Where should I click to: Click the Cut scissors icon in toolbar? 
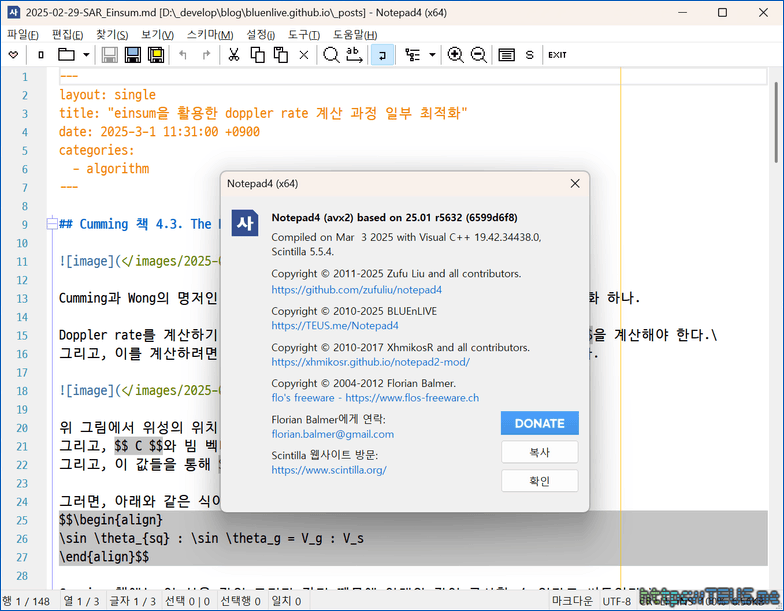(233, 55)
